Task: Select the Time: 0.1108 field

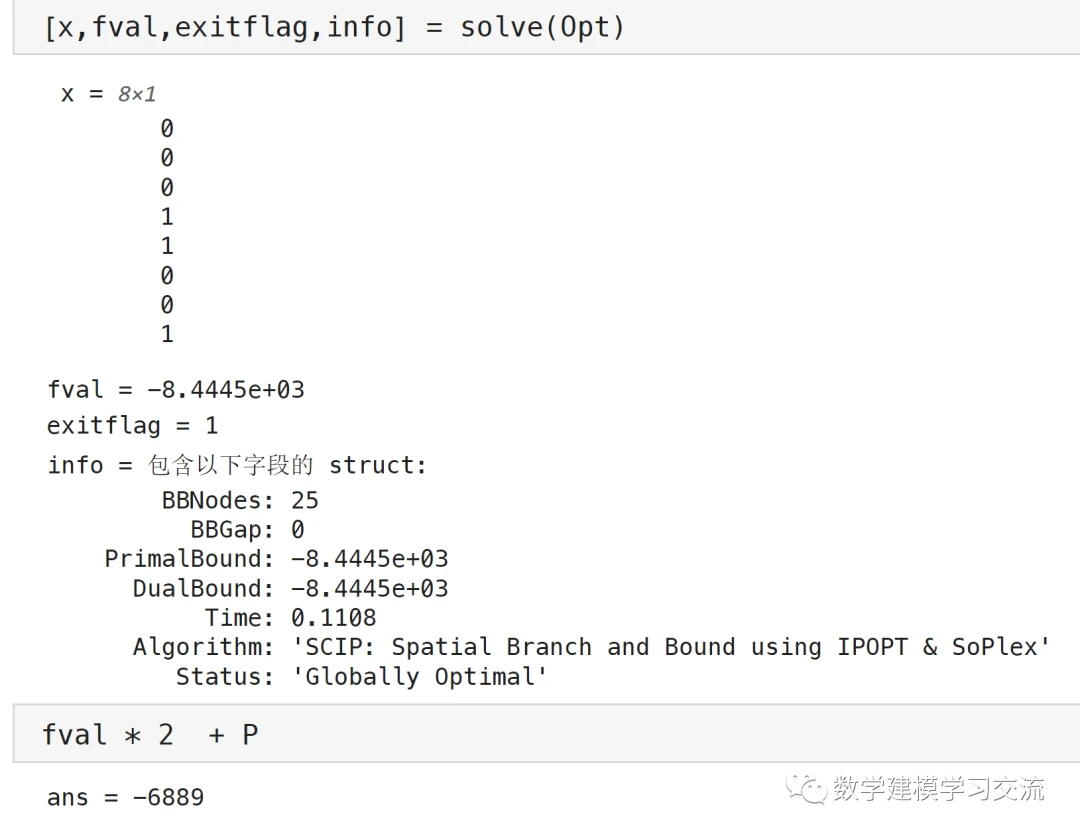Action: tap(290, 617)
